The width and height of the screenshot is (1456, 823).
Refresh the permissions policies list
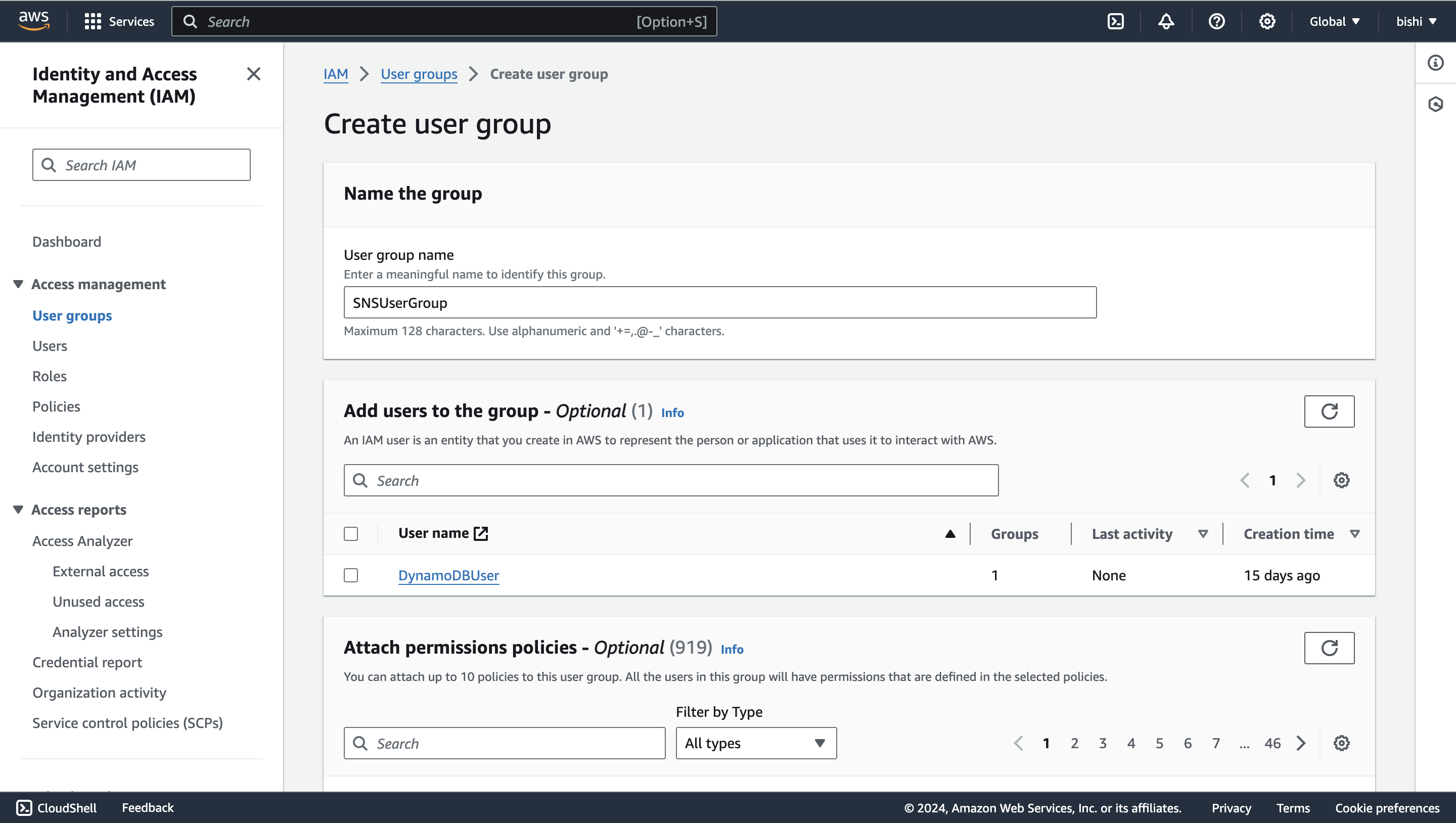click(1329, 648)
